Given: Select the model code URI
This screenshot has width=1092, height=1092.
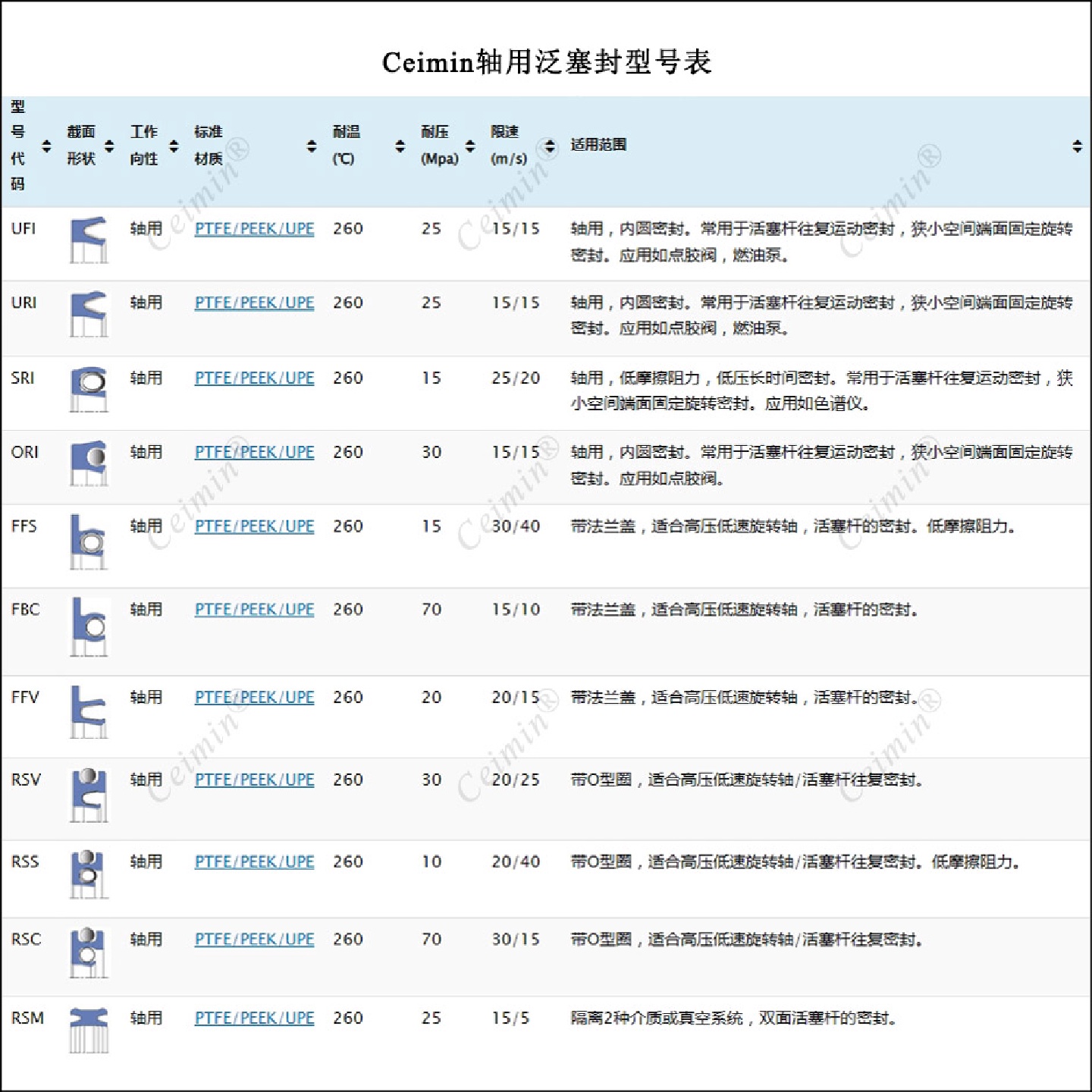Looking at the screenshot, I should coord(24,303).
